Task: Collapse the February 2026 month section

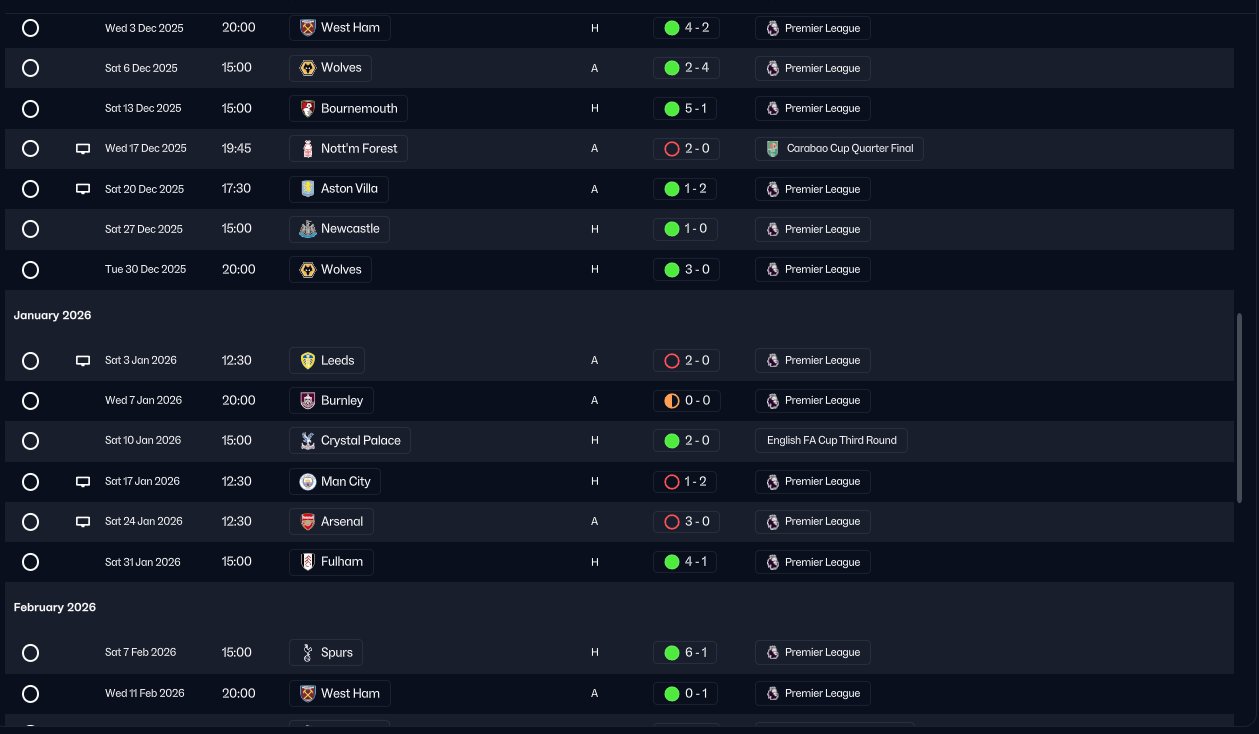Action: tap(55, 607)
